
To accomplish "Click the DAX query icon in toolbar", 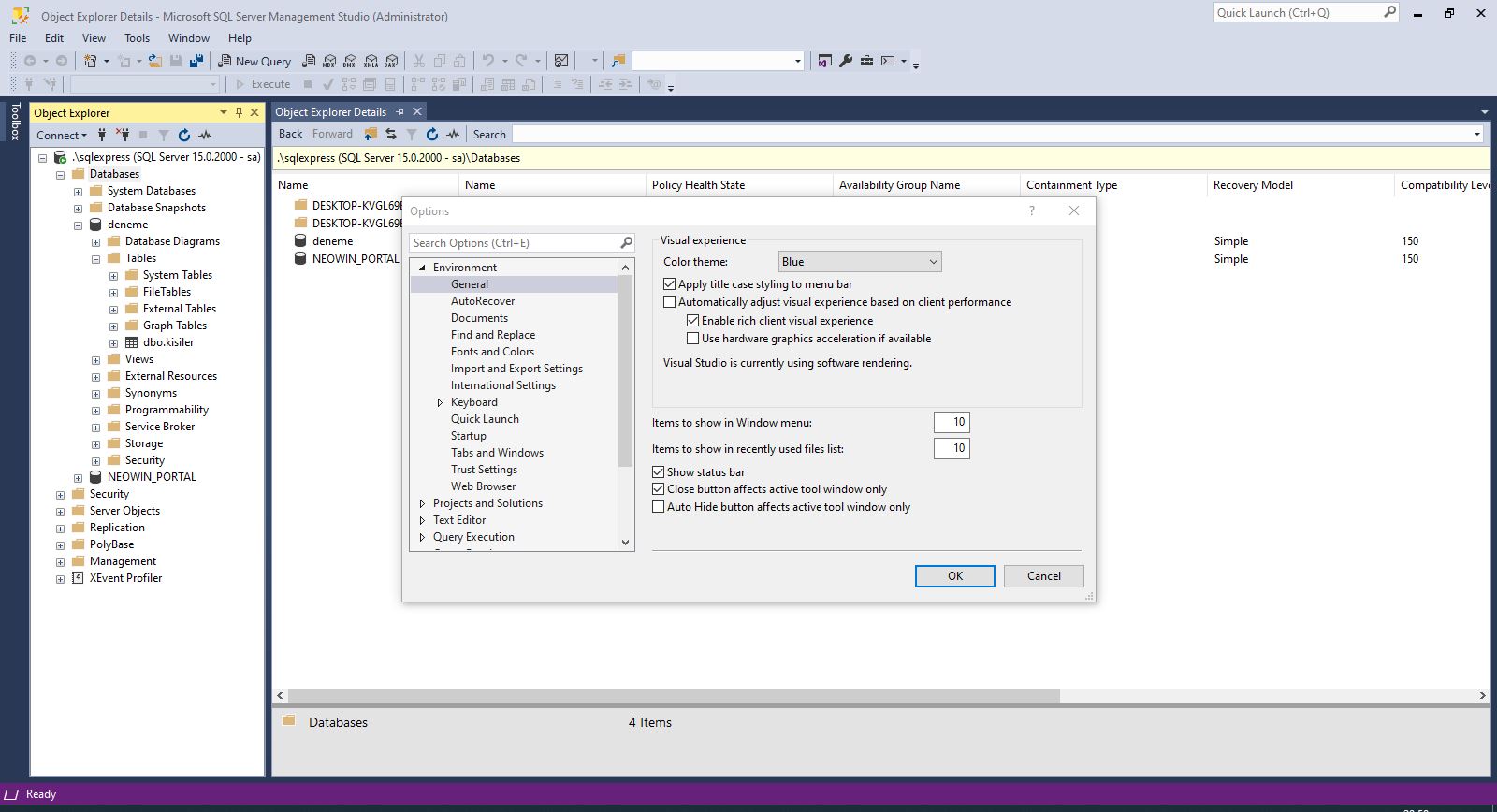I will (x=391, y=61).
